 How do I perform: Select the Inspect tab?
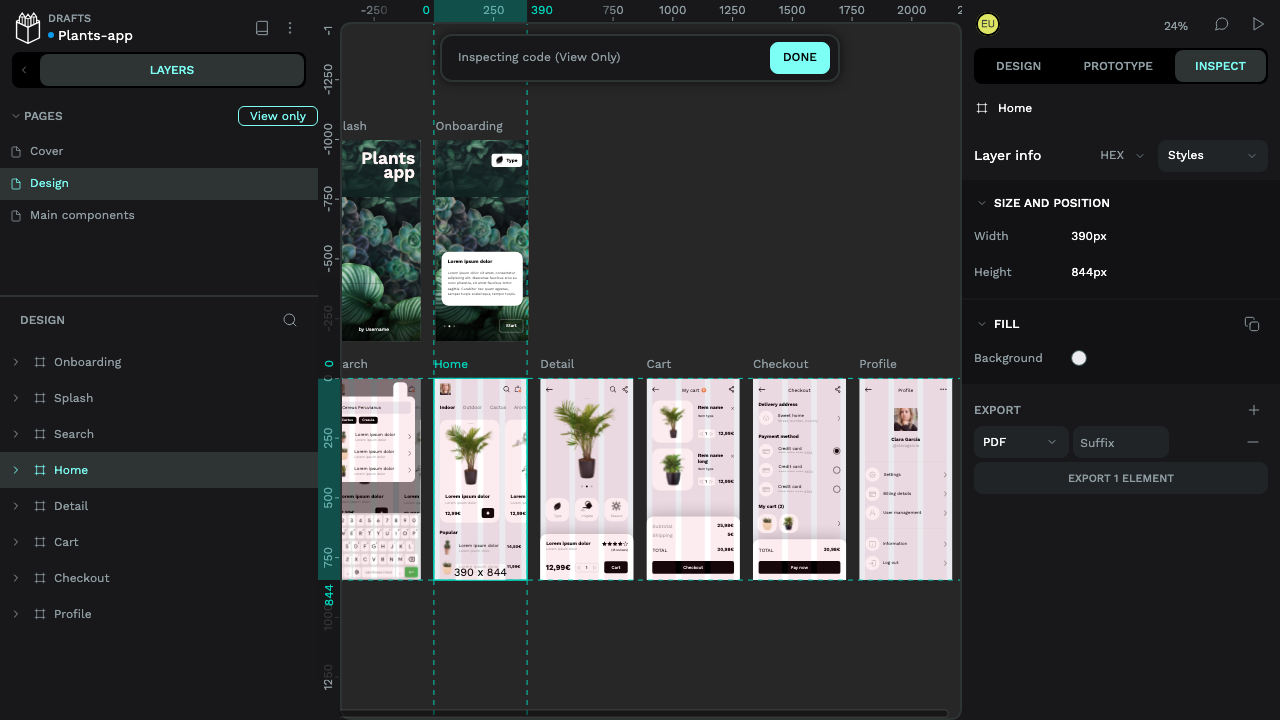(x=1220, y=66)
